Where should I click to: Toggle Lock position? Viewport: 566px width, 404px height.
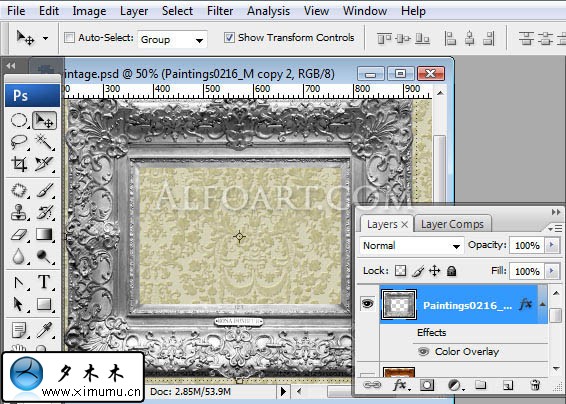pos(435,271)
